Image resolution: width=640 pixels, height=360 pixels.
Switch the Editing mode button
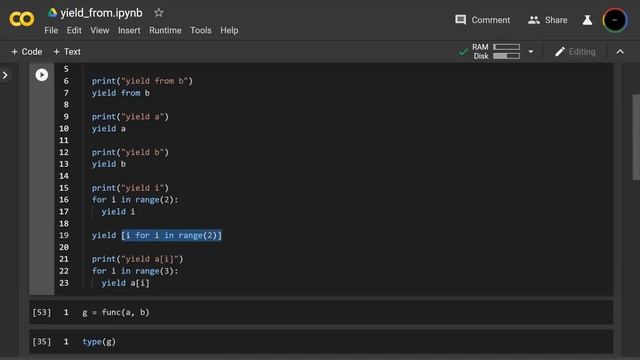coord(575,52)
